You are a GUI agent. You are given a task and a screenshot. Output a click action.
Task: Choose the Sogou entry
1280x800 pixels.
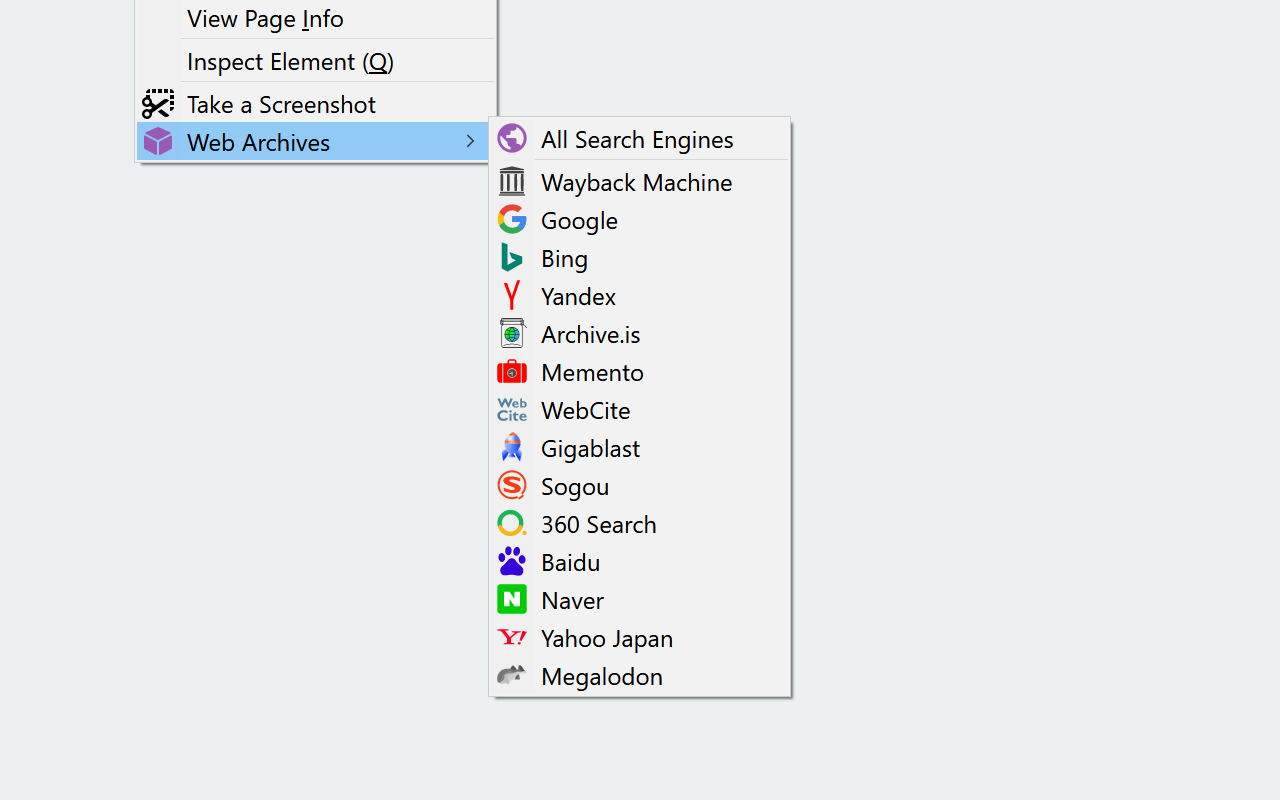tap(640, 486)
